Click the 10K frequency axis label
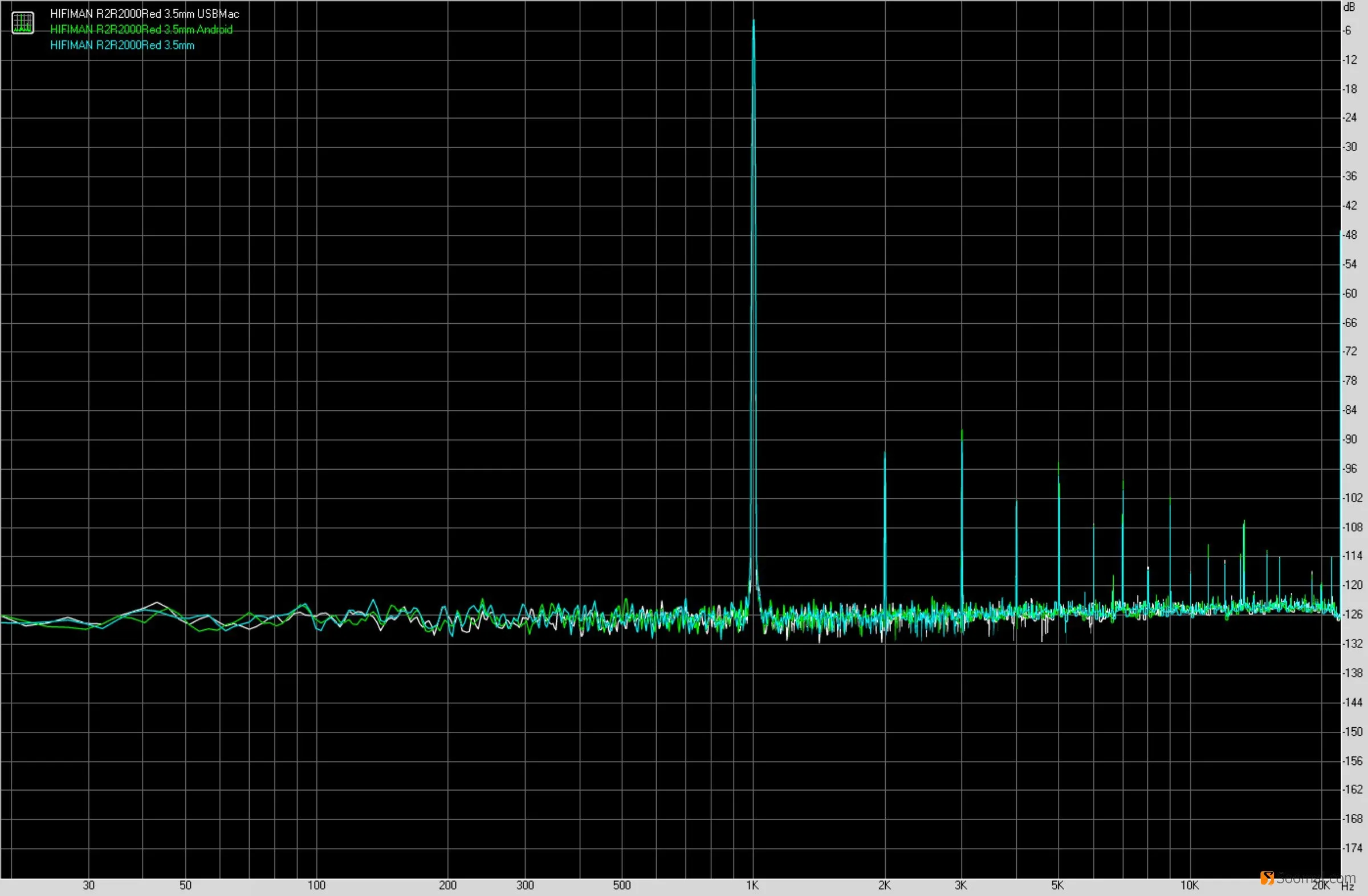The image size is (1368, 896). (x=1189, y=885)
